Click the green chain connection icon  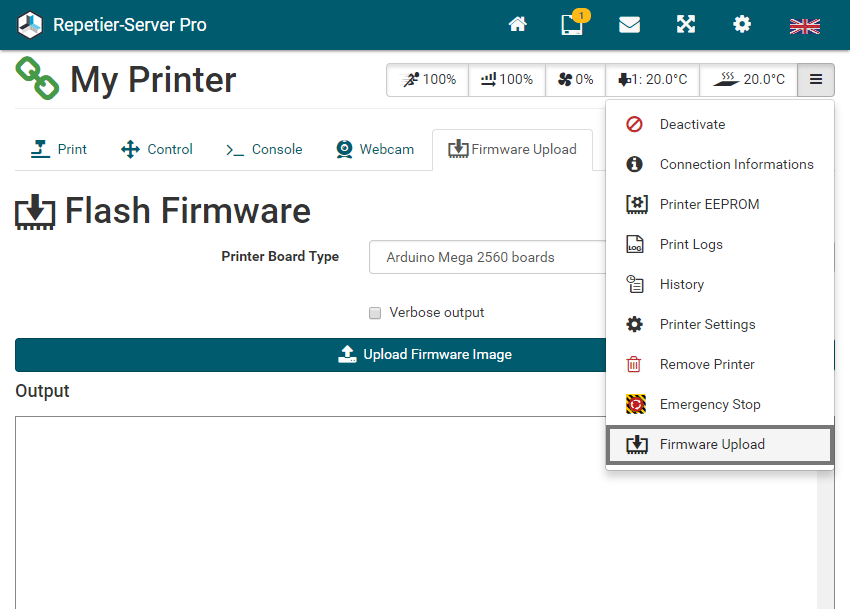tap(37, 79)
